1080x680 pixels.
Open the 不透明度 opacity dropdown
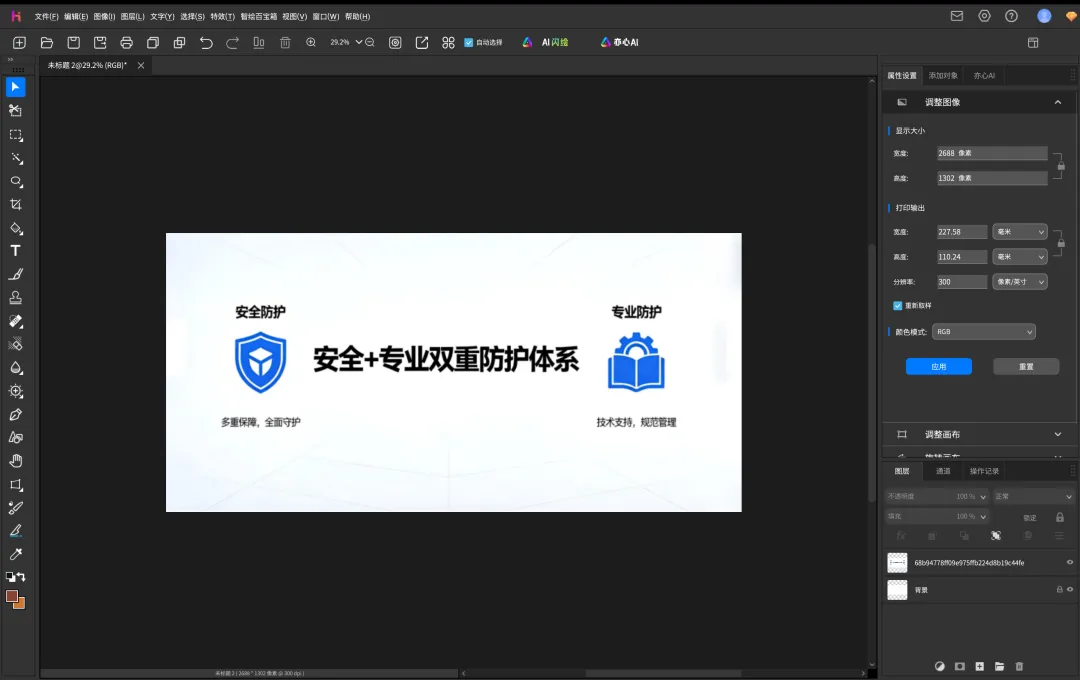point(983,497)
